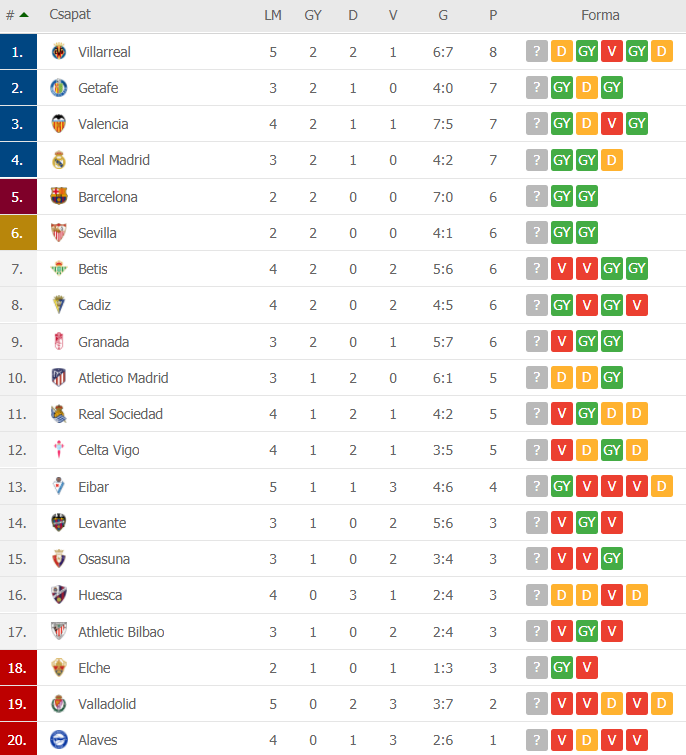
Task: Sort standings by the P points column
Action: tap(493, 15)
